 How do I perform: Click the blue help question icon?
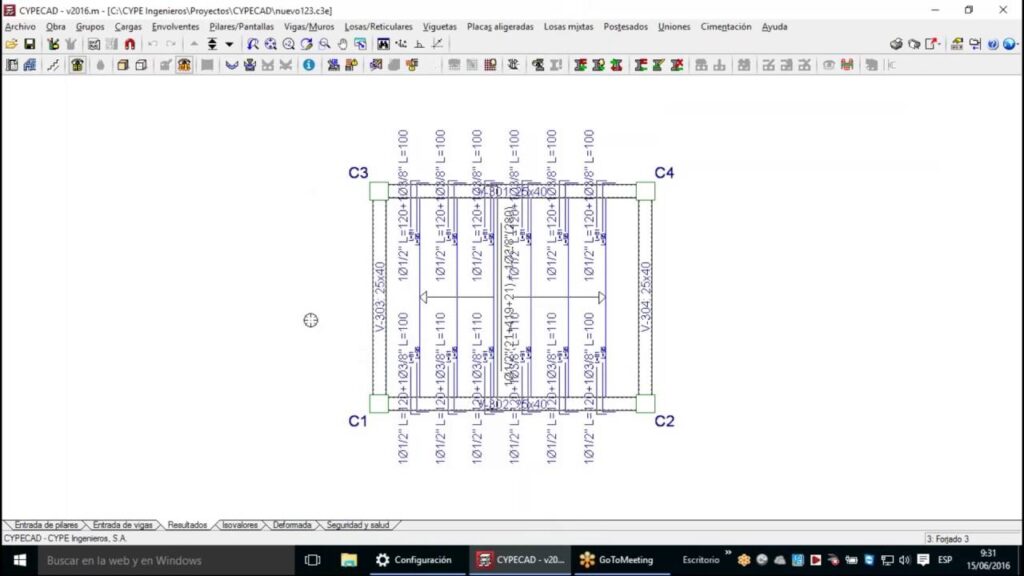pos(993,44)
